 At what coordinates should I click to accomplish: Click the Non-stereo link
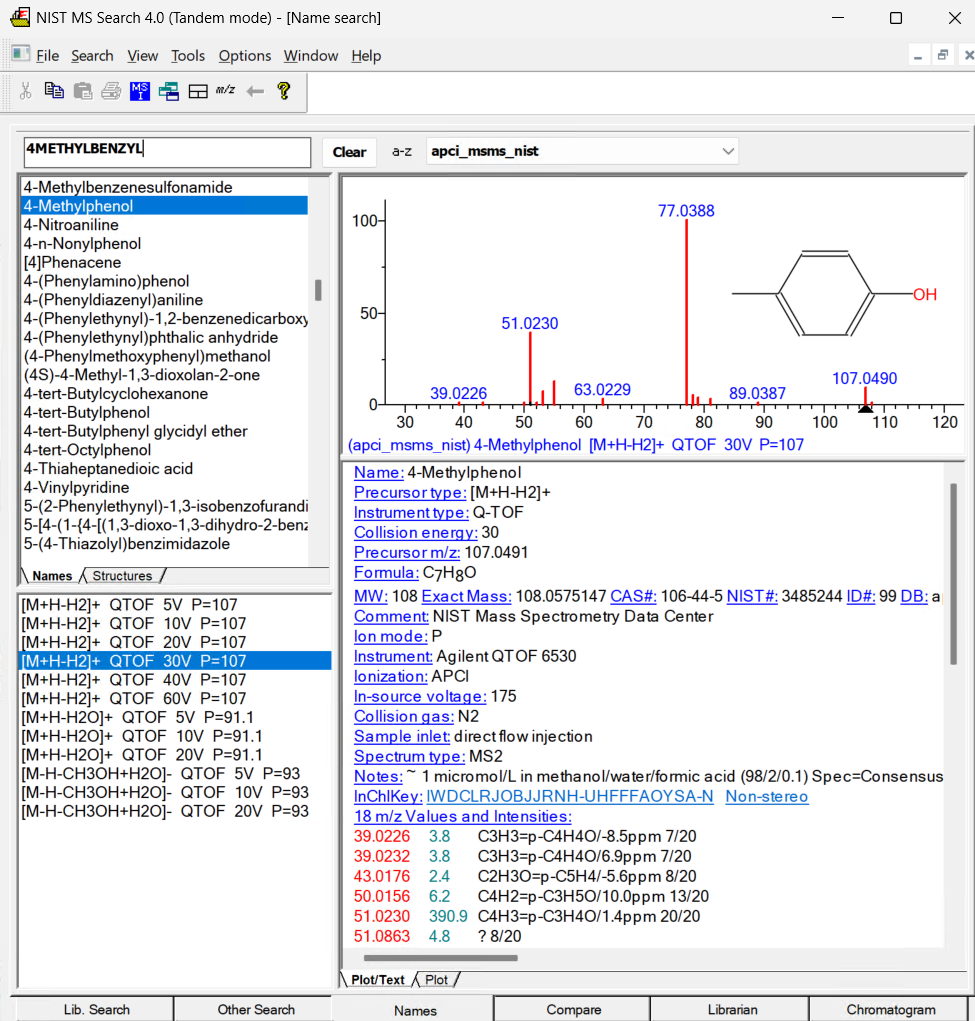coord(767,796)
